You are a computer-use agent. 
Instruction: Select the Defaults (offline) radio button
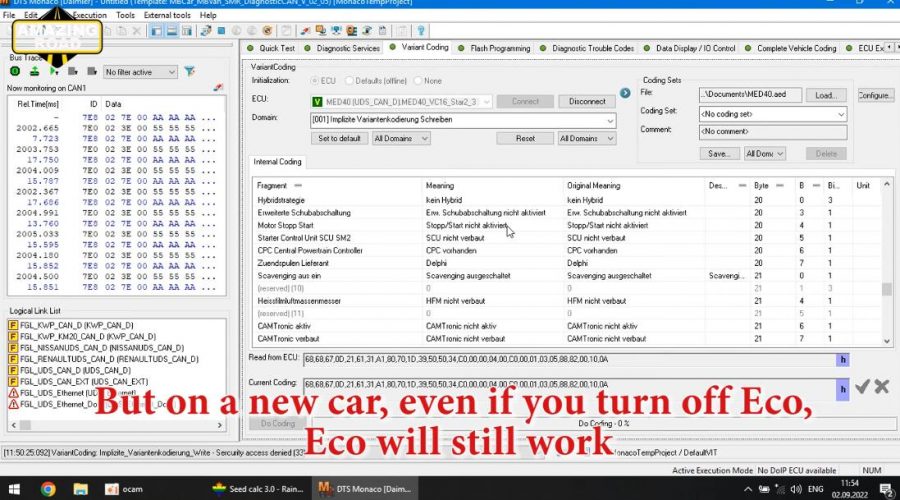(x=350, y=80)
